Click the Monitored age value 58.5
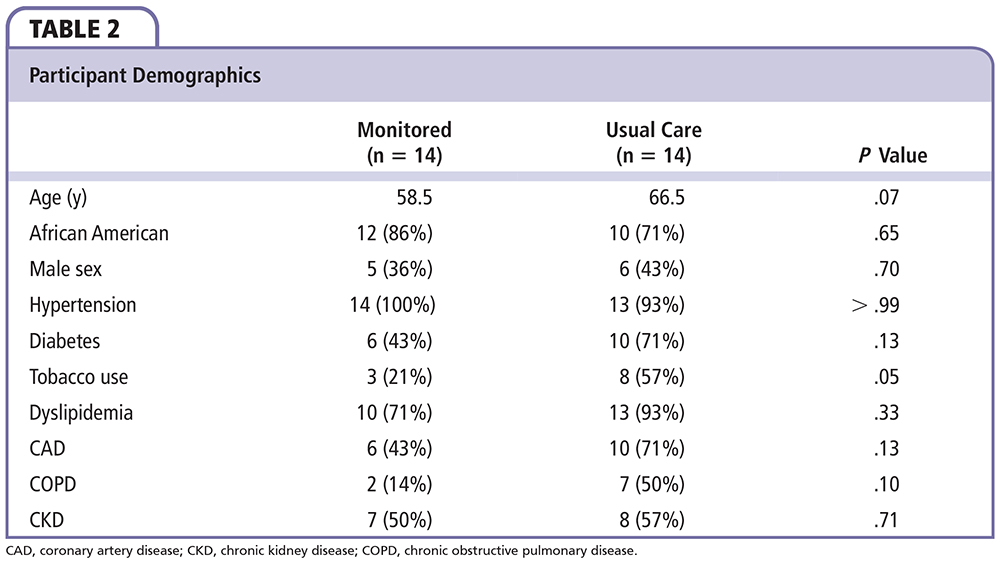This screenshot has width=1000, height=562. click(x=412, y=198)
